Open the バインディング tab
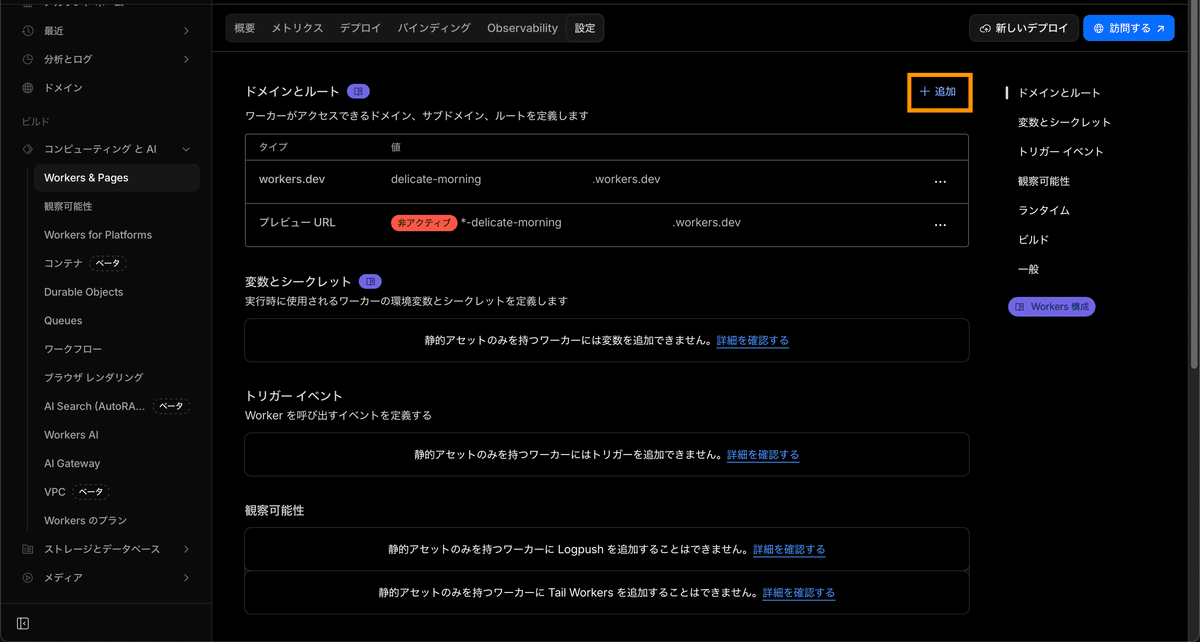The height and width of the screenshot is (642, 1200). click(432, 28)
